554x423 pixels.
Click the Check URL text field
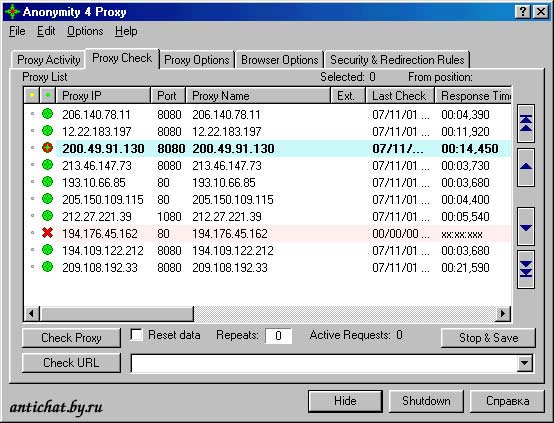[324, 363]
